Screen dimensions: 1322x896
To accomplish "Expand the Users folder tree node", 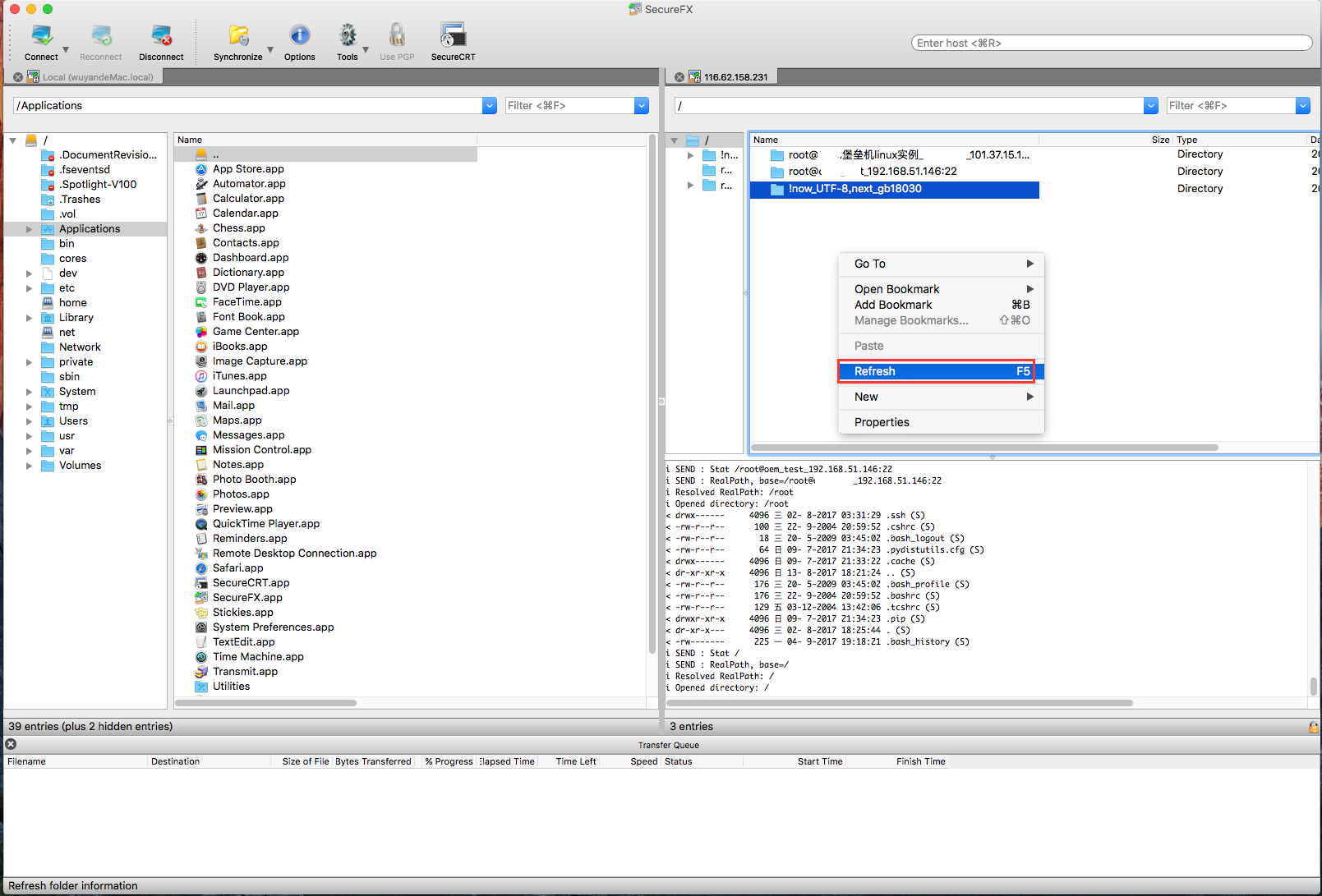I will pos(30,421).
